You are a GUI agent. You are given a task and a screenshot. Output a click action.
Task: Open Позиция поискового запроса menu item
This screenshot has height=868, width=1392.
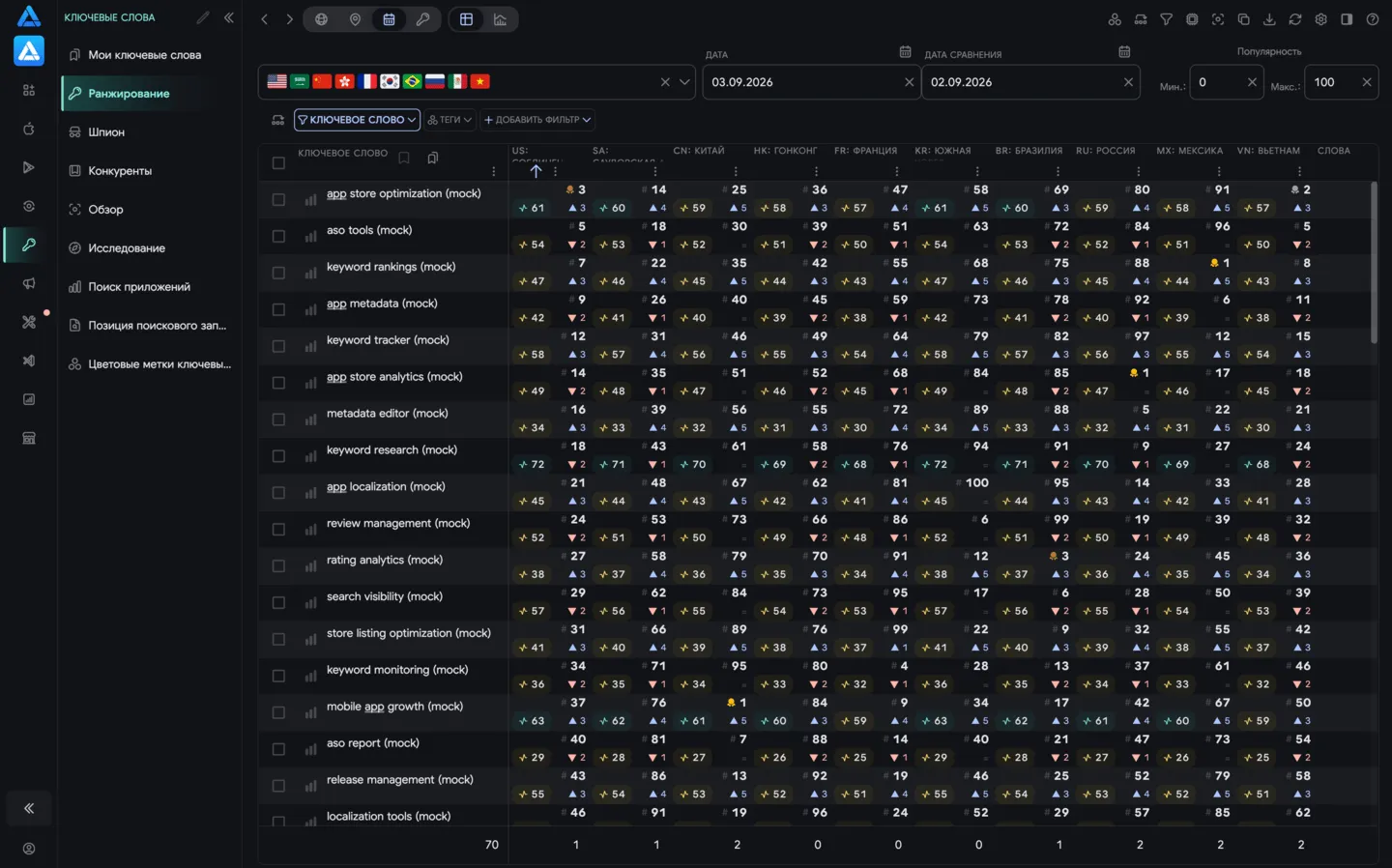pyautogui.click(x=150, y=326)
